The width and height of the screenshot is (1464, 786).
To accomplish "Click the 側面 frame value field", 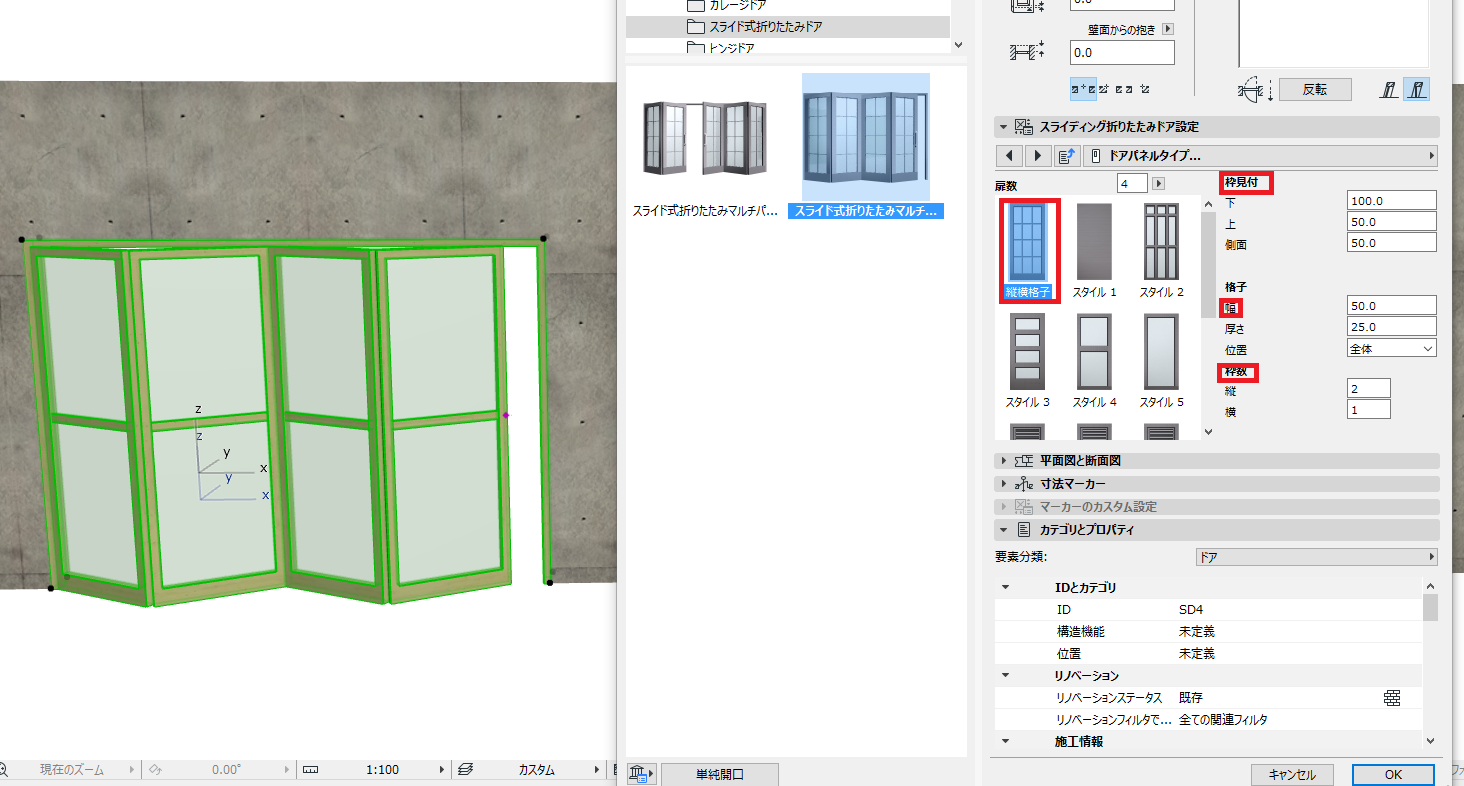I will point(1392,242).
